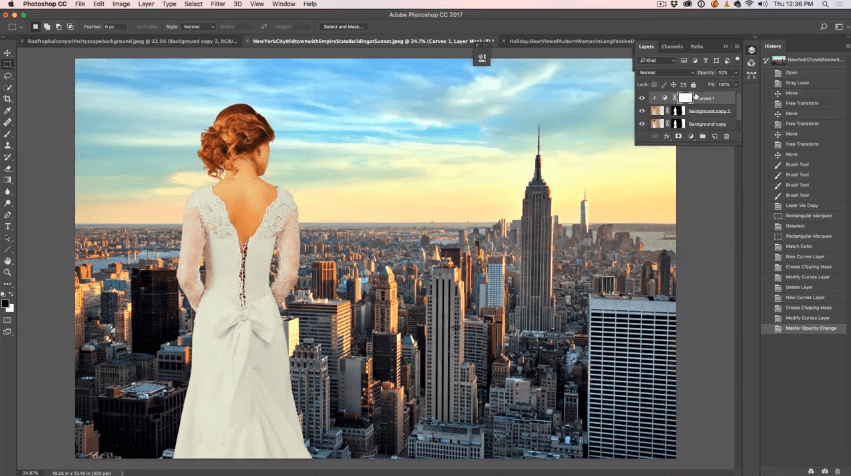Image resolution: width=851 pixels, height=476 pixels.
Task: Select the Rectangular Marquee tool
Action: 8,64
